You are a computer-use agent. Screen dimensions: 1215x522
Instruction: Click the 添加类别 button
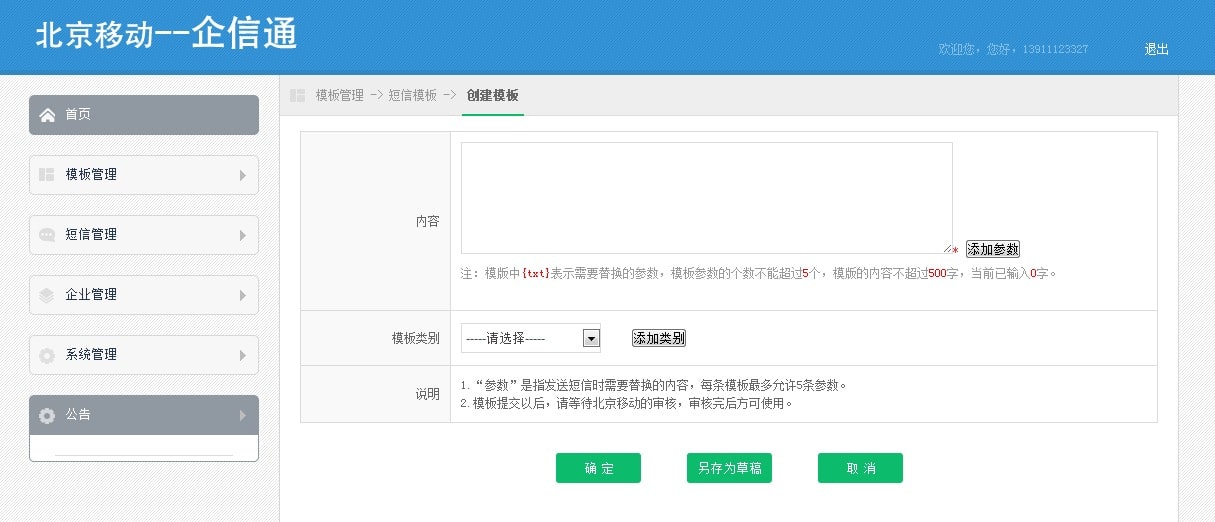[x=659, y=338]
